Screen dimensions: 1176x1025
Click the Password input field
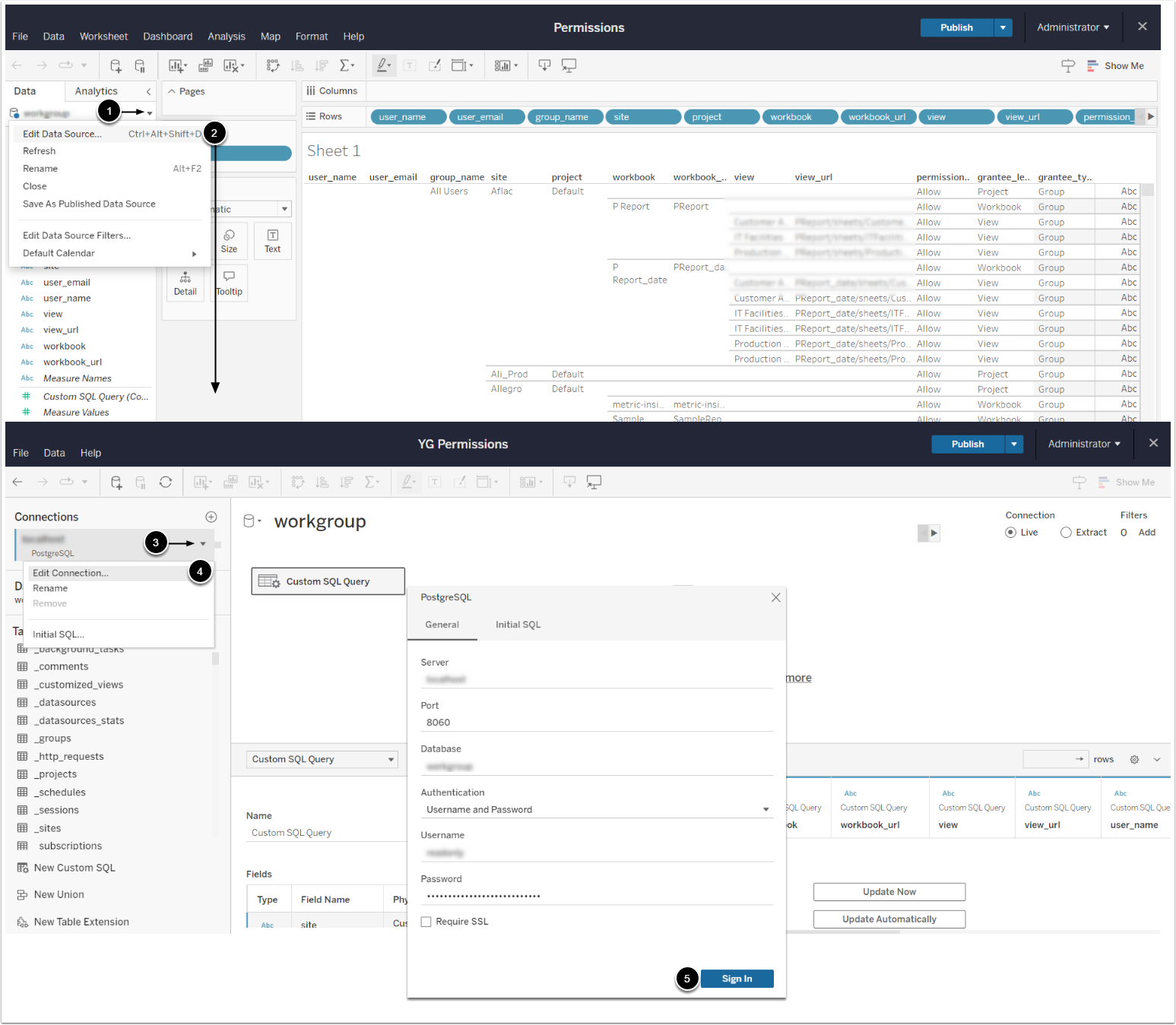pos(597,896)
